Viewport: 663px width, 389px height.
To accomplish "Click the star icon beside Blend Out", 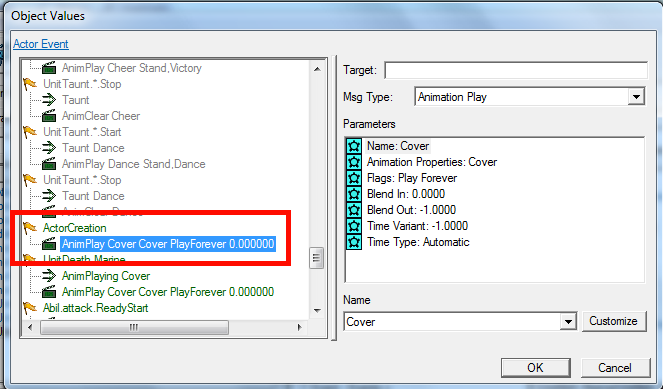I will pyautogui.click(x=354, y=210).
